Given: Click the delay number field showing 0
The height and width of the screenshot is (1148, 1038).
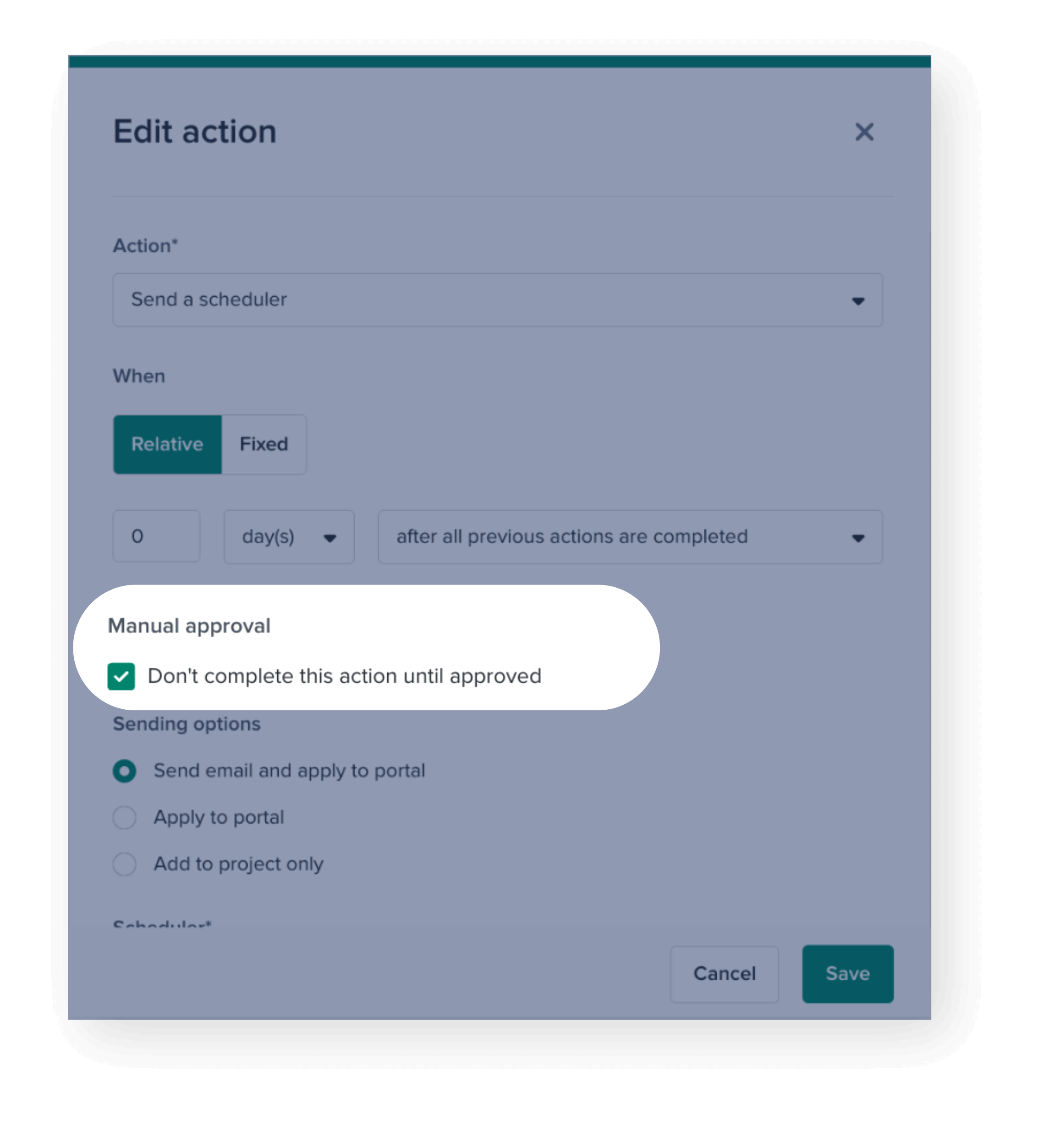Looking at the screenshot, I should pyautogui.click(x=156, y=536).
